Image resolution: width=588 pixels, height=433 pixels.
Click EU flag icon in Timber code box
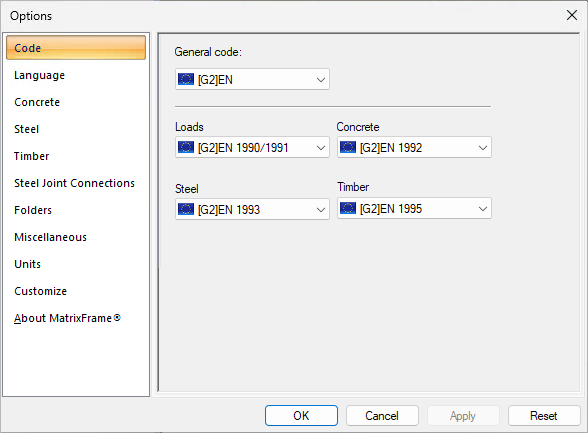[348, 208]
